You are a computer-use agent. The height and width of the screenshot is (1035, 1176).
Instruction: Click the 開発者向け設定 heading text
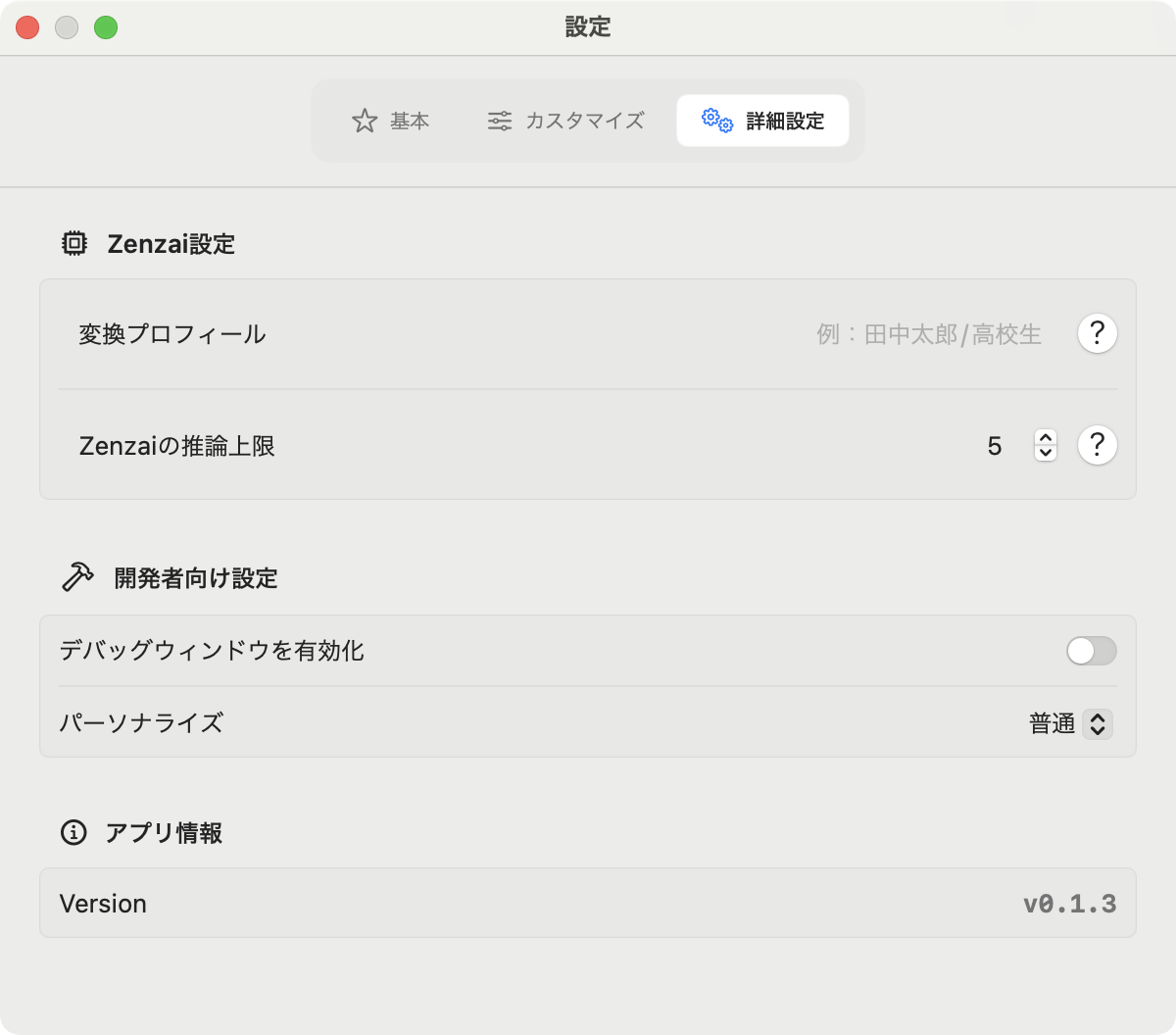pos(196,578)
